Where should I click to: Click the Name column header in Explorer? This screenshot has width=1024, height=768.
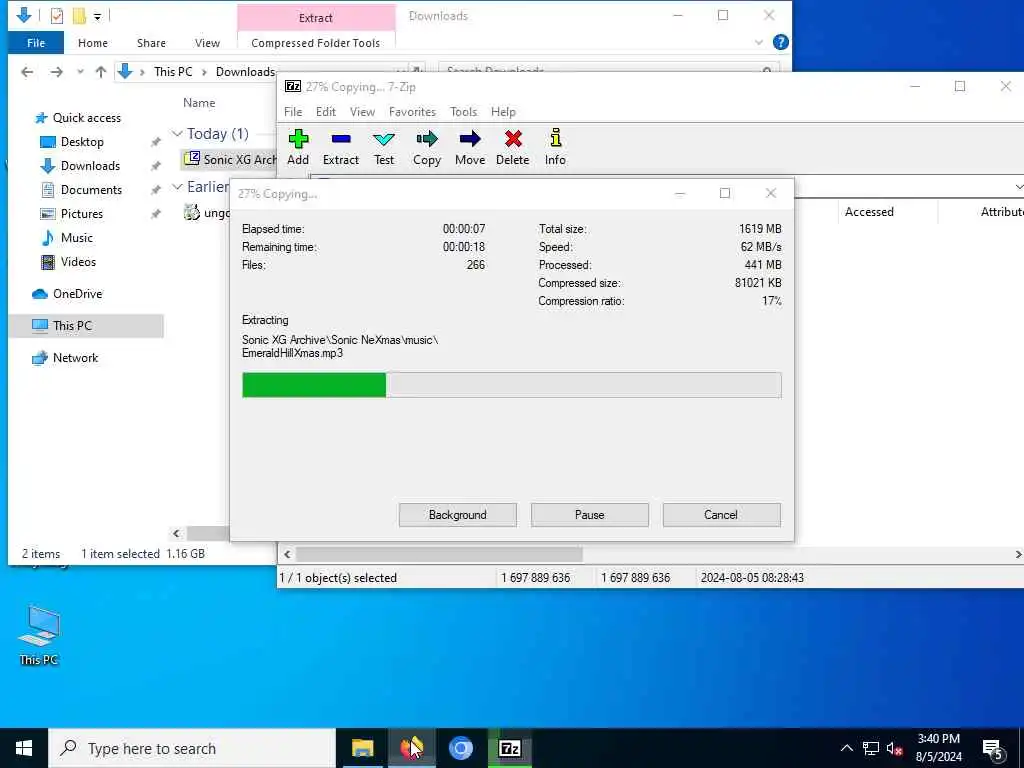199,103
